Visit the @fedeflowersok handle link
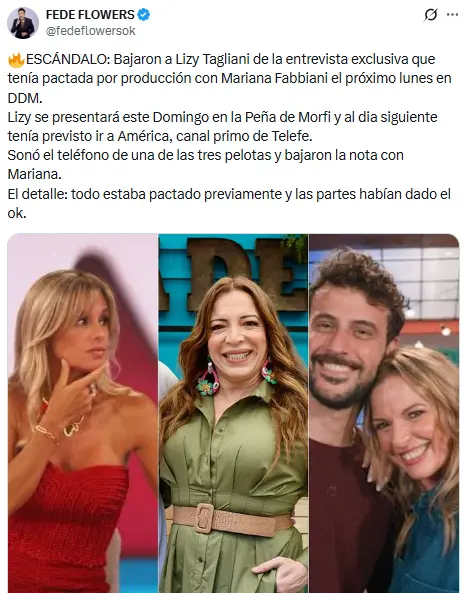 pos(90,31)
